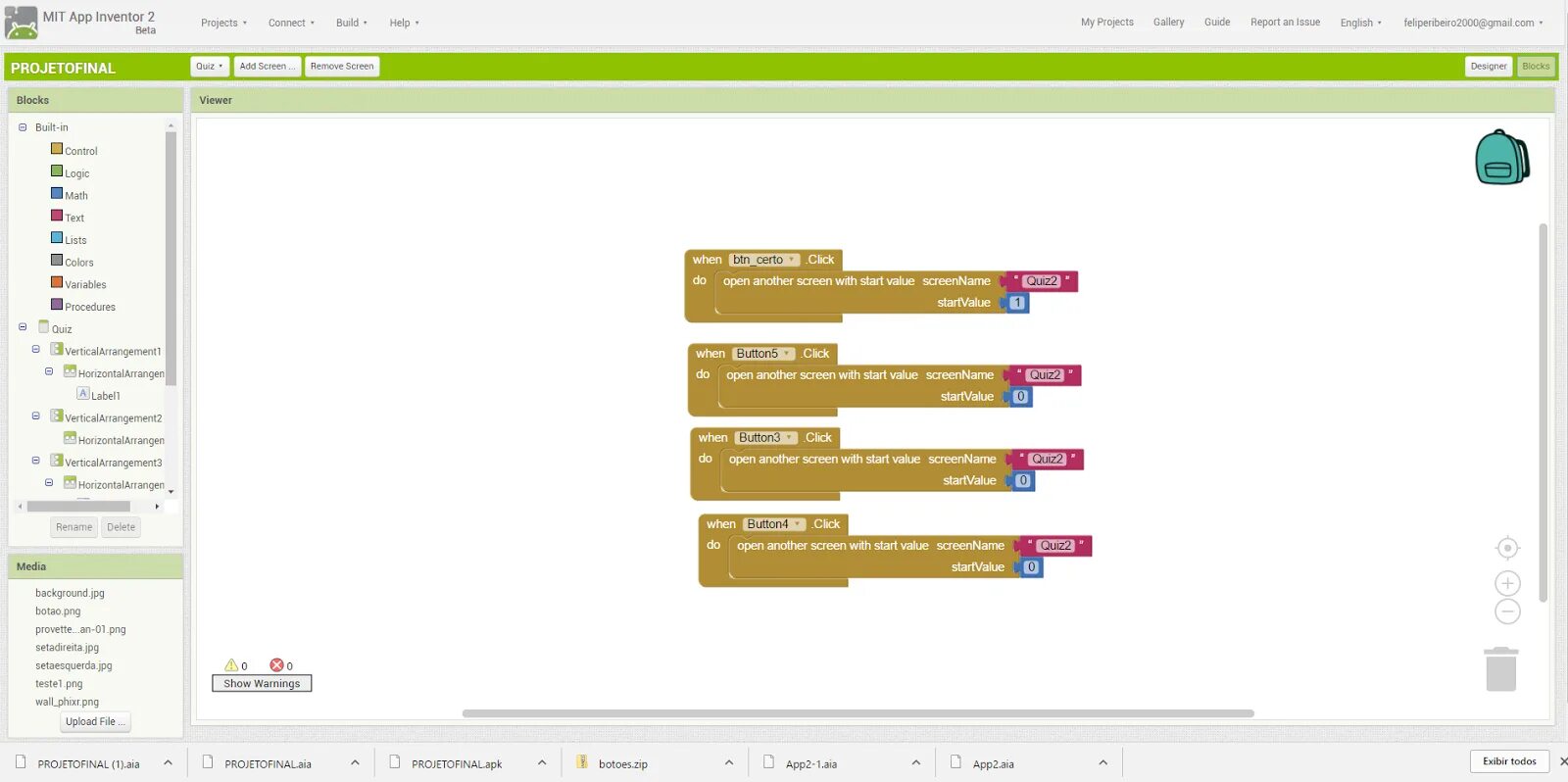Click the Remove Screen button
1568x782 pixels.
tap(342, 67)
